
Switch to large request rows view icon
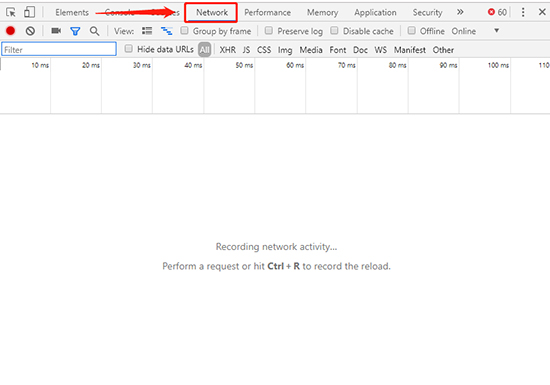[147, 31]
